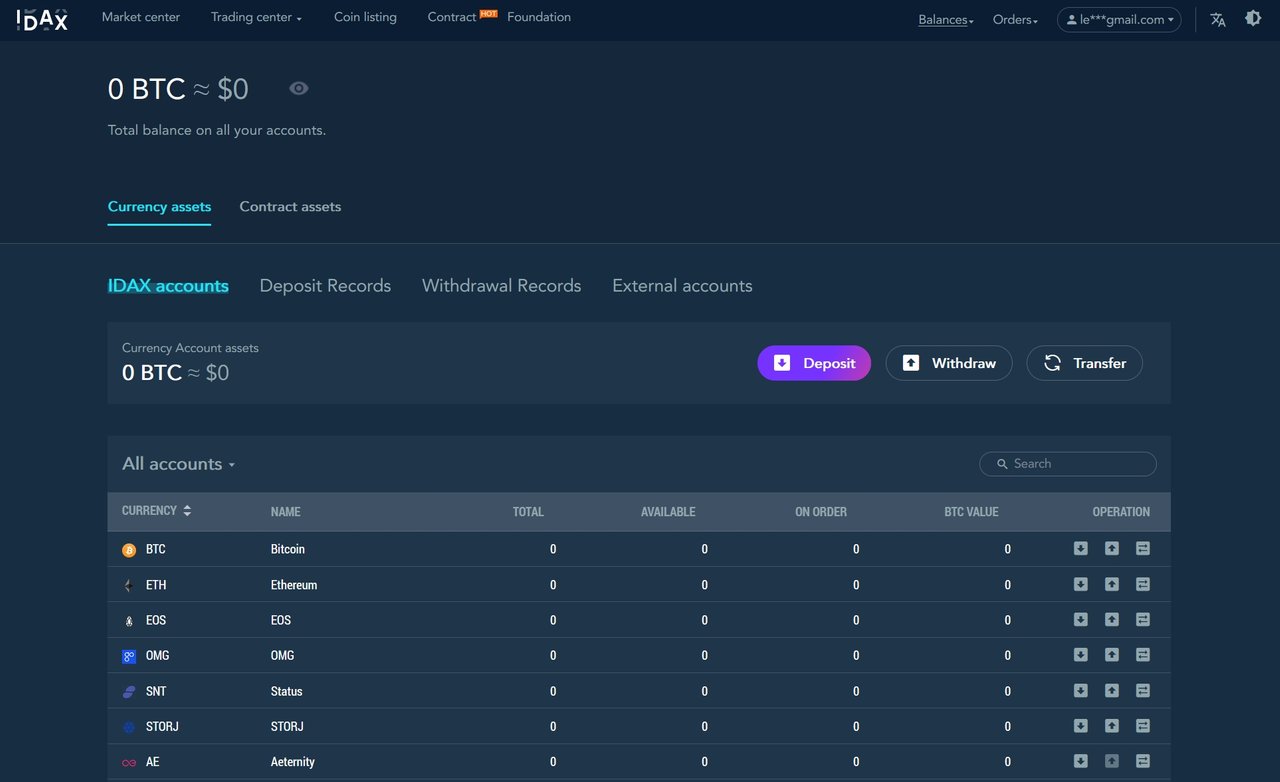Open the Orders dropdown menu
The image size is (1280, 782).
click(x=1015, y=20)
